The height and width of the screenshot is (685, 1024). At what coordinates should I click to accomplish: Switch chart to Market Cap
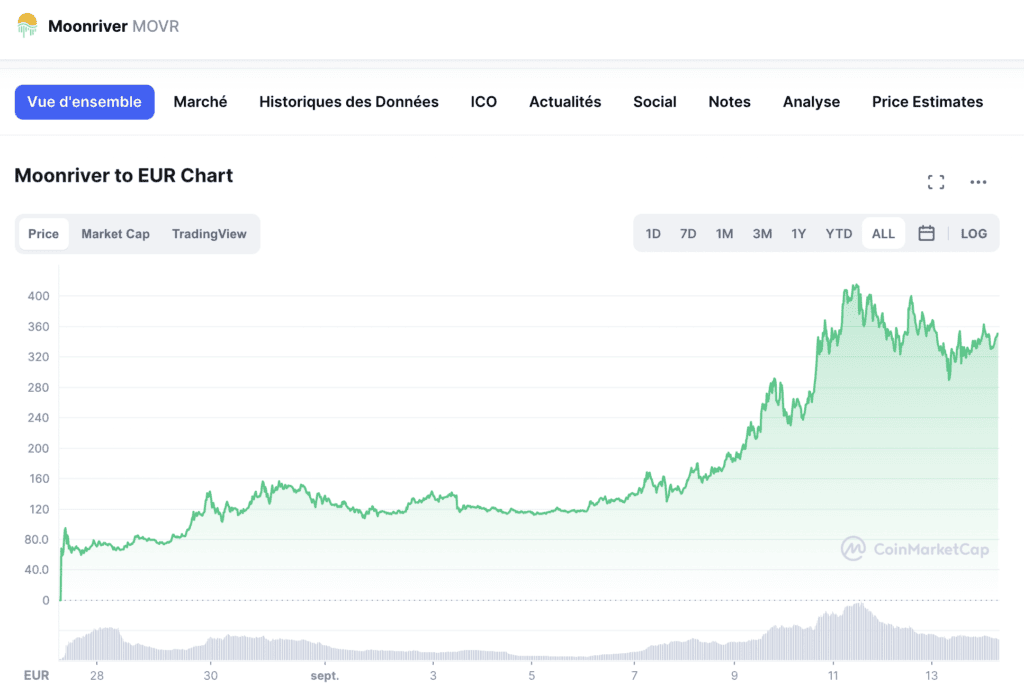pyautogui.click(x=115, y=234)
